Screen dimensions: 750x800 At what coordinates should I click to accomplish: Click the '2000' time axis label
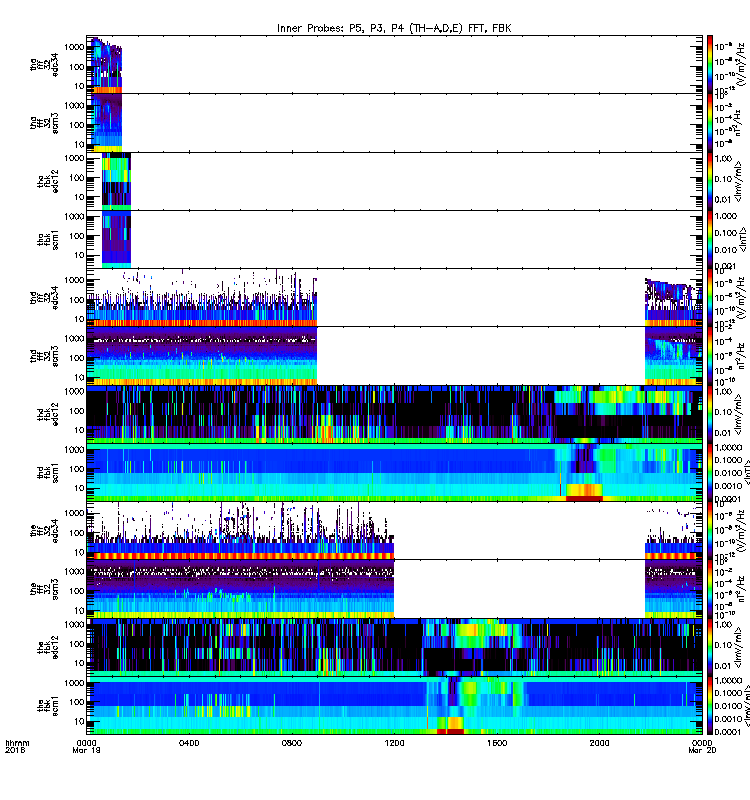coord(599,743)
